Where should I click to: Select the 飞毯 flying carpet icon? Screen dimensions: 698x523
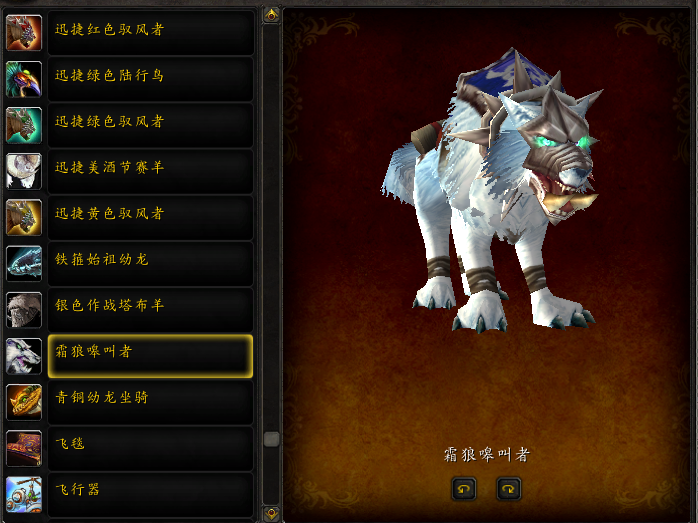24,448
